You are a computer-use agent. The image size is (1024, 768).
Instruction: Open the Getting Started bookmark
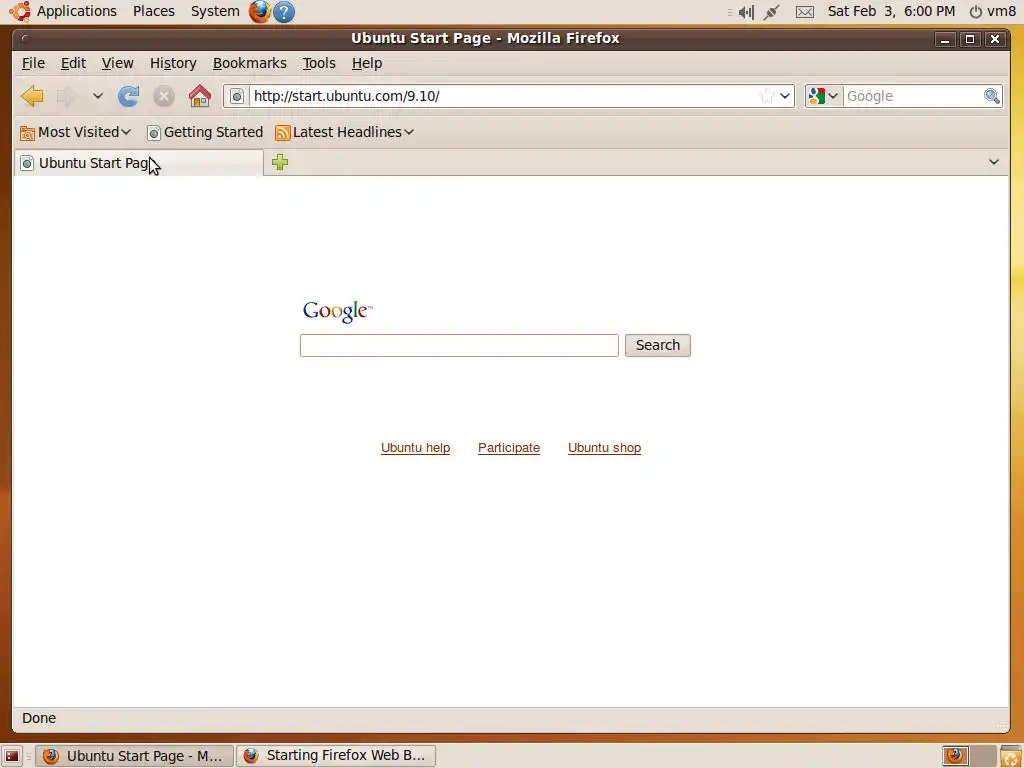(205, 132)
